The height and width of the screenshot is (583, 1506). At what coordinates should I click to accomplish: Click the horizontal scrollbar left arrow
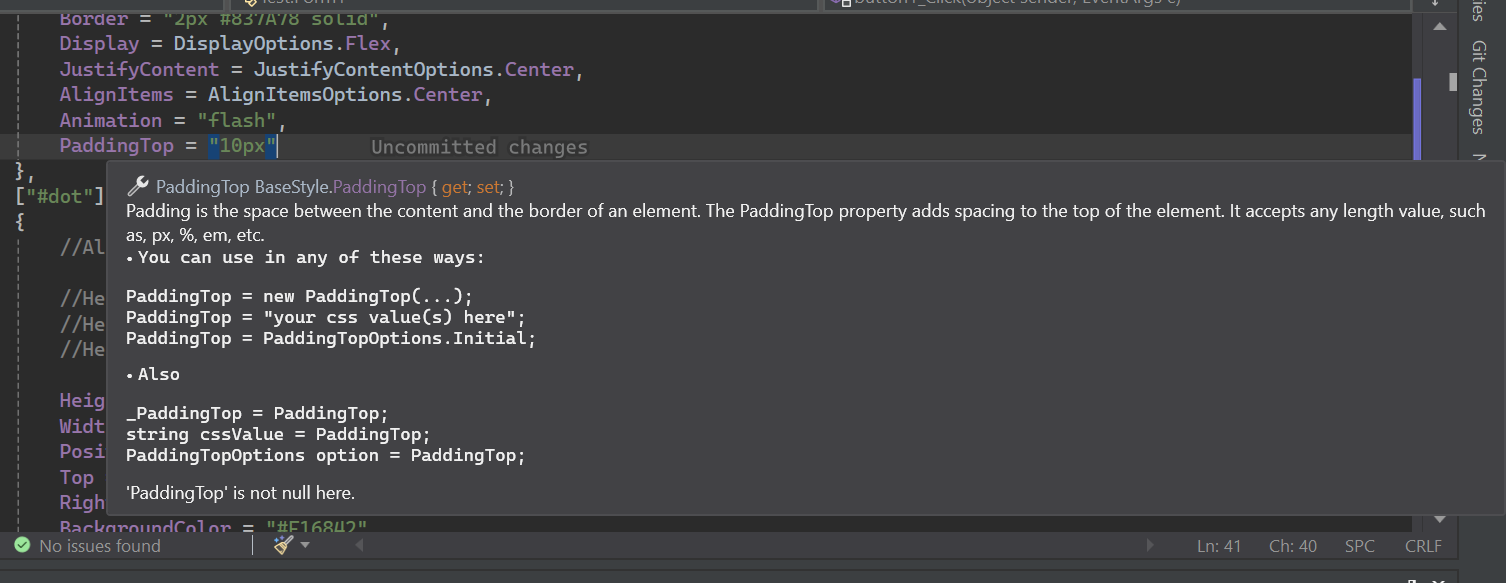pos(359,546)
